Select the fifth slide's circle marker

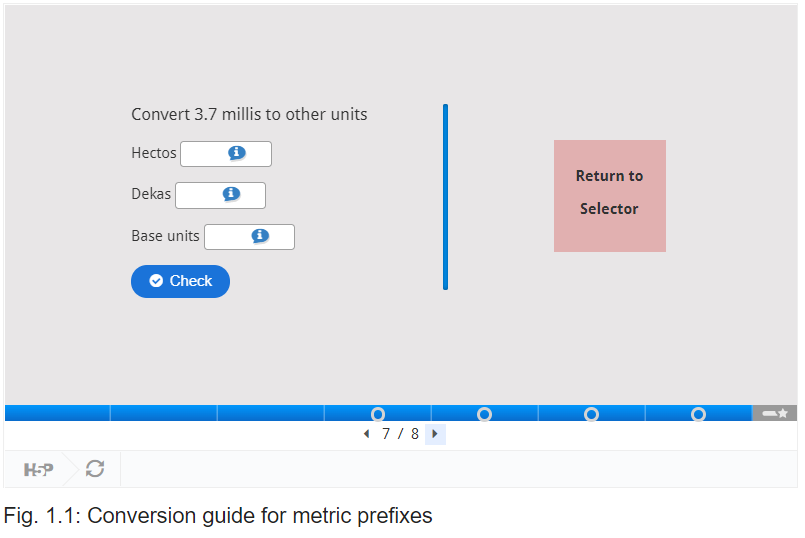click(x=485, y=414)
